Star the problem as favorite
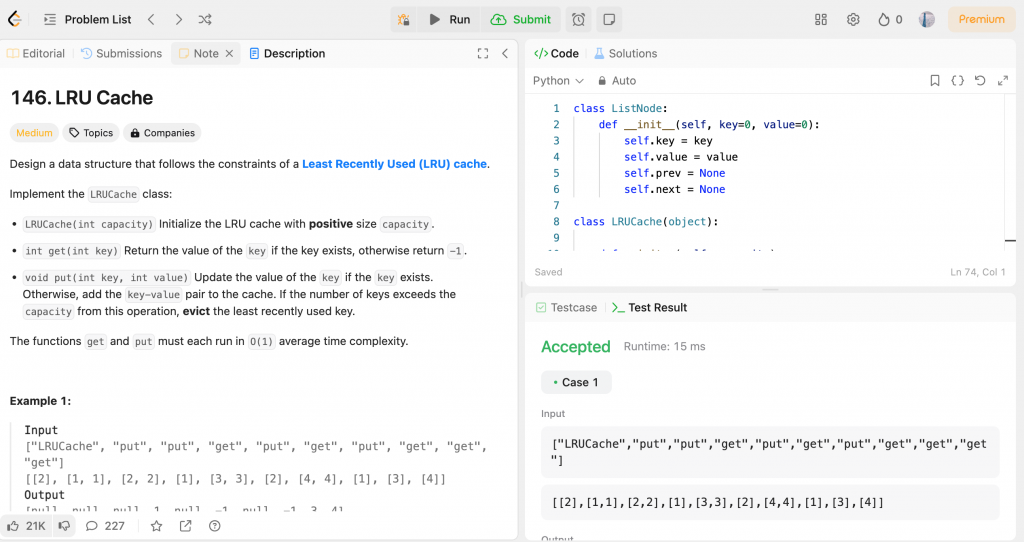Screen dimensions: 1024x542 (156, 526)
